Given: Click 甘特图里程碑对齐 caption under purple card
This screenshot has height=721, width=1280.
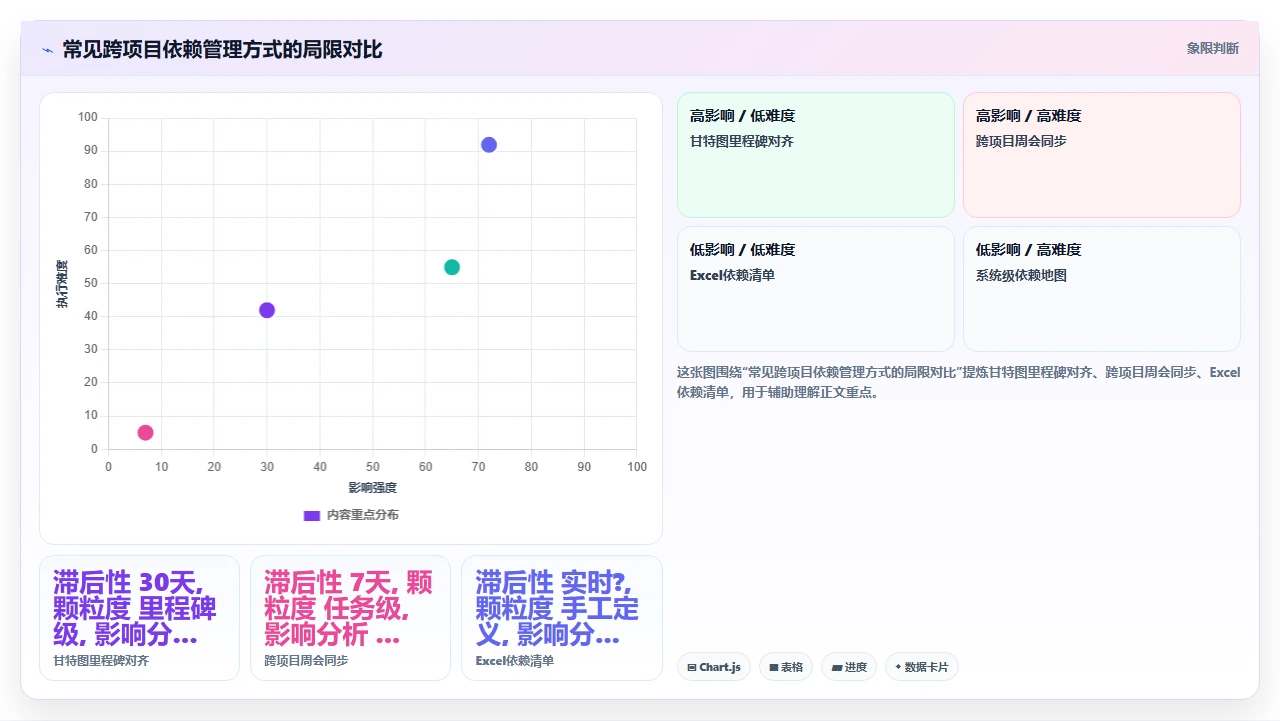Looking at the screenshot, I should pos(101,661).
